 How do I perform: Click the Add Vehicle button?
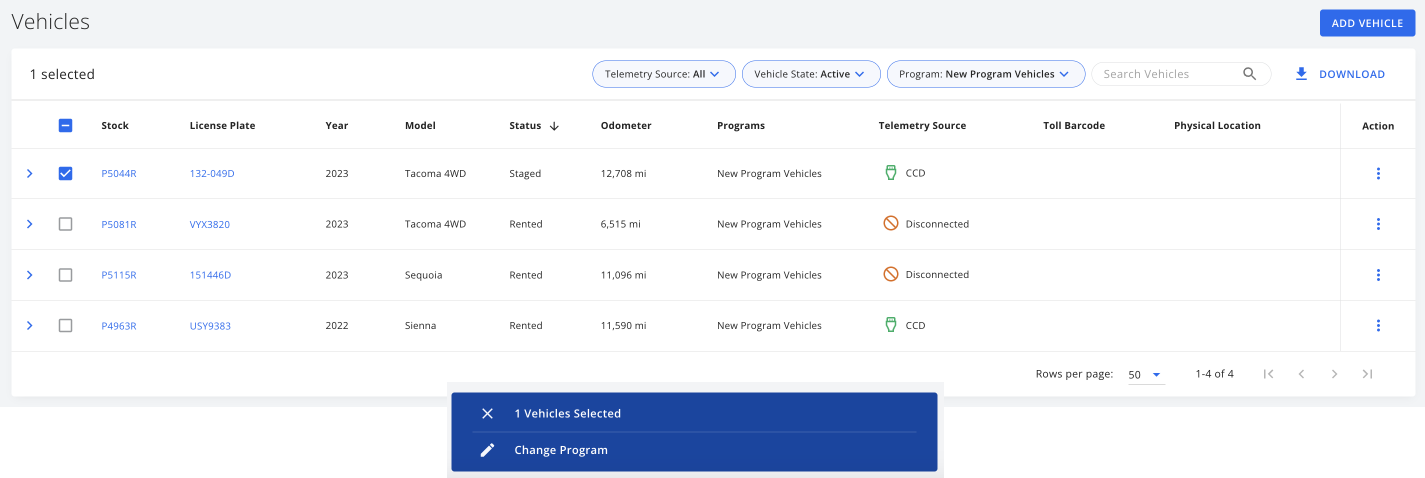pos(1367,23)
